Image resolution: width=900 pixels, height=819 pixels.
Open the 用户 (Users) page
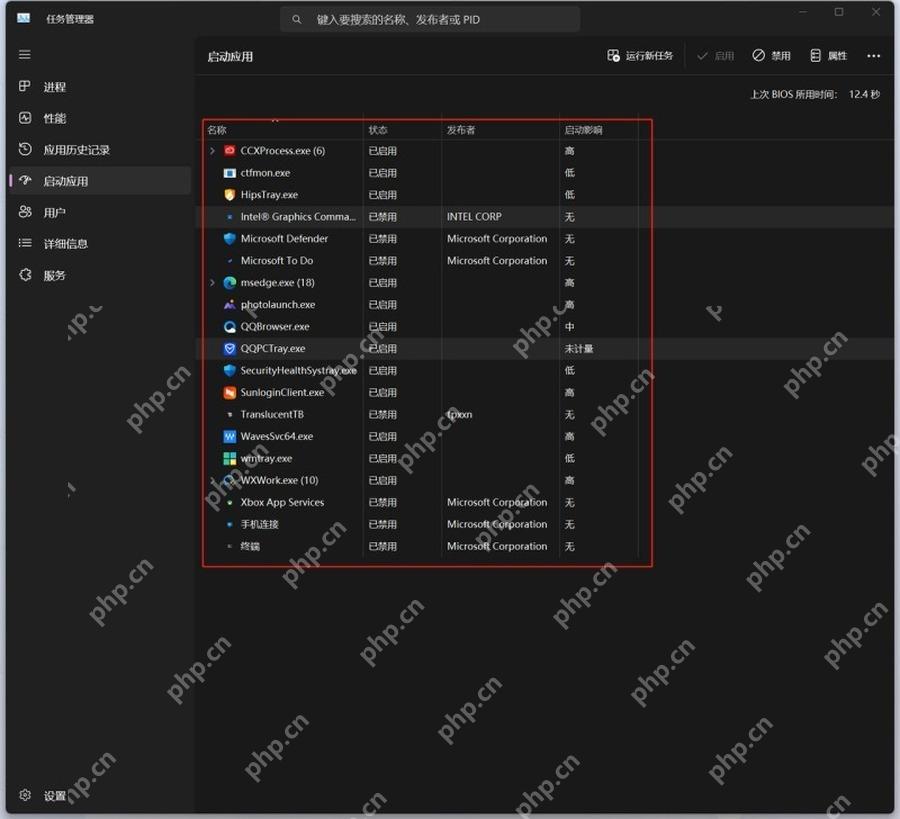pos(100,212)
